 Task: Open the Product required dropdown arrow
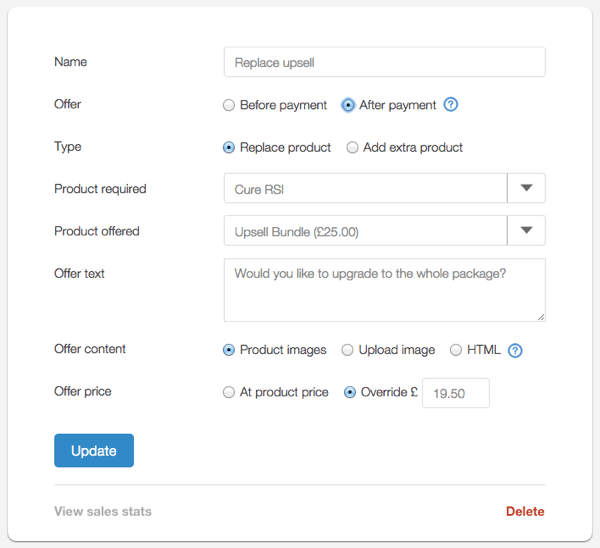coord(527,189)
